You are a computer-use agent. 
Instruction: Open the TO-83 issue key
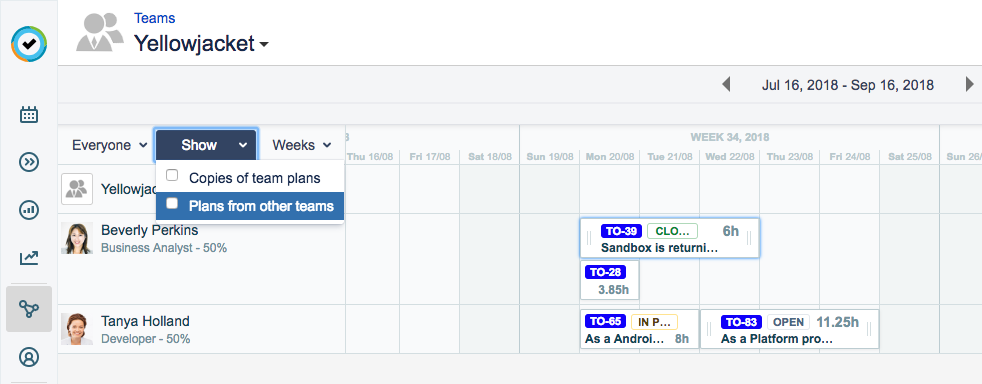742,322
